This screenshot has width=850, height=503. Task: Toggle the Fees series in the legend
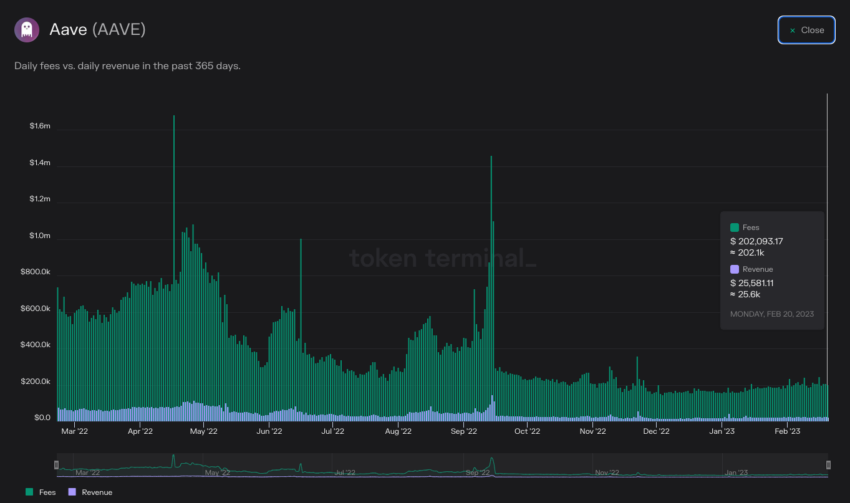pyautogui.click(x=41, y=492)
